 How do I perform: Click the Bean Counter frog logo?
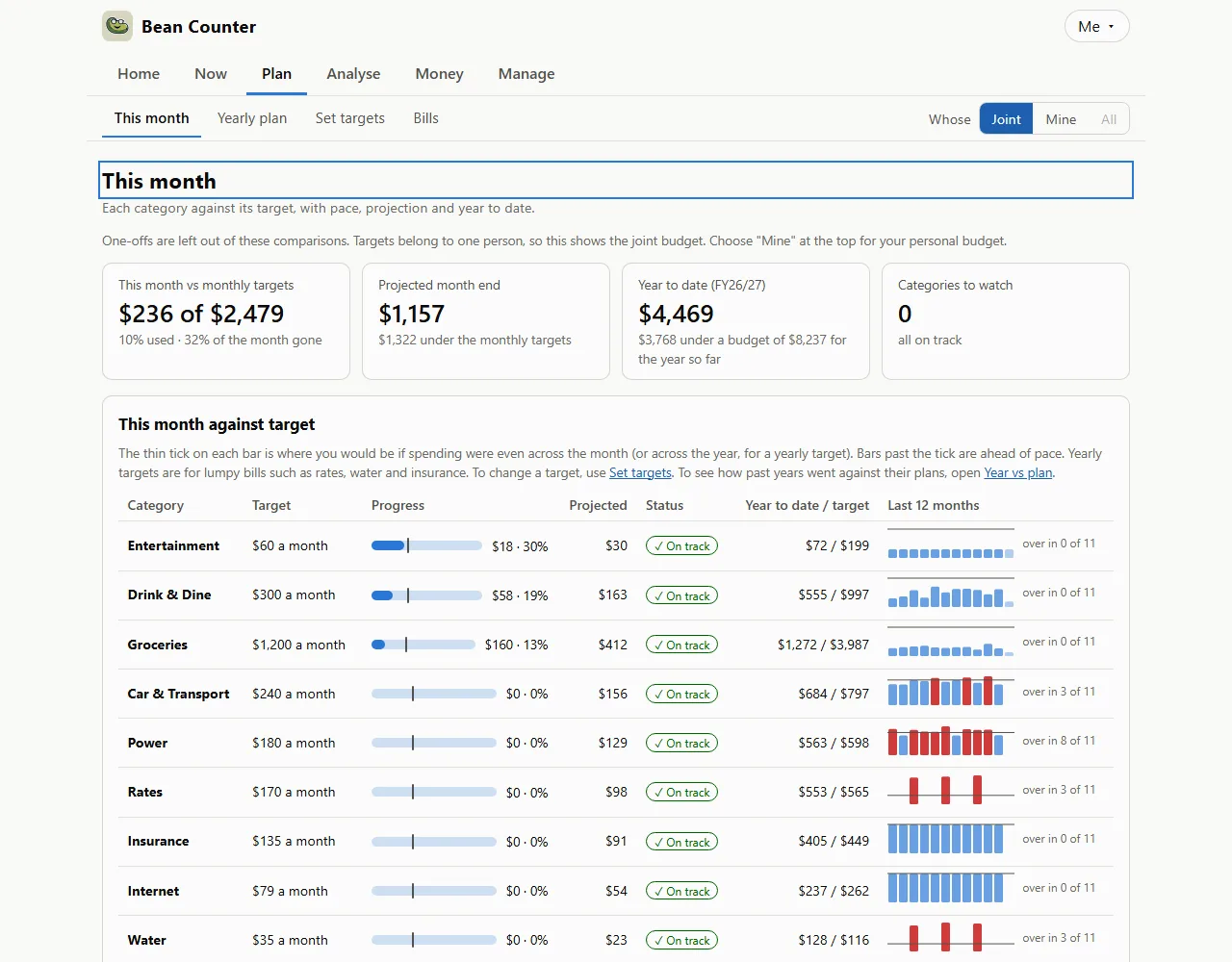point(117,26)
